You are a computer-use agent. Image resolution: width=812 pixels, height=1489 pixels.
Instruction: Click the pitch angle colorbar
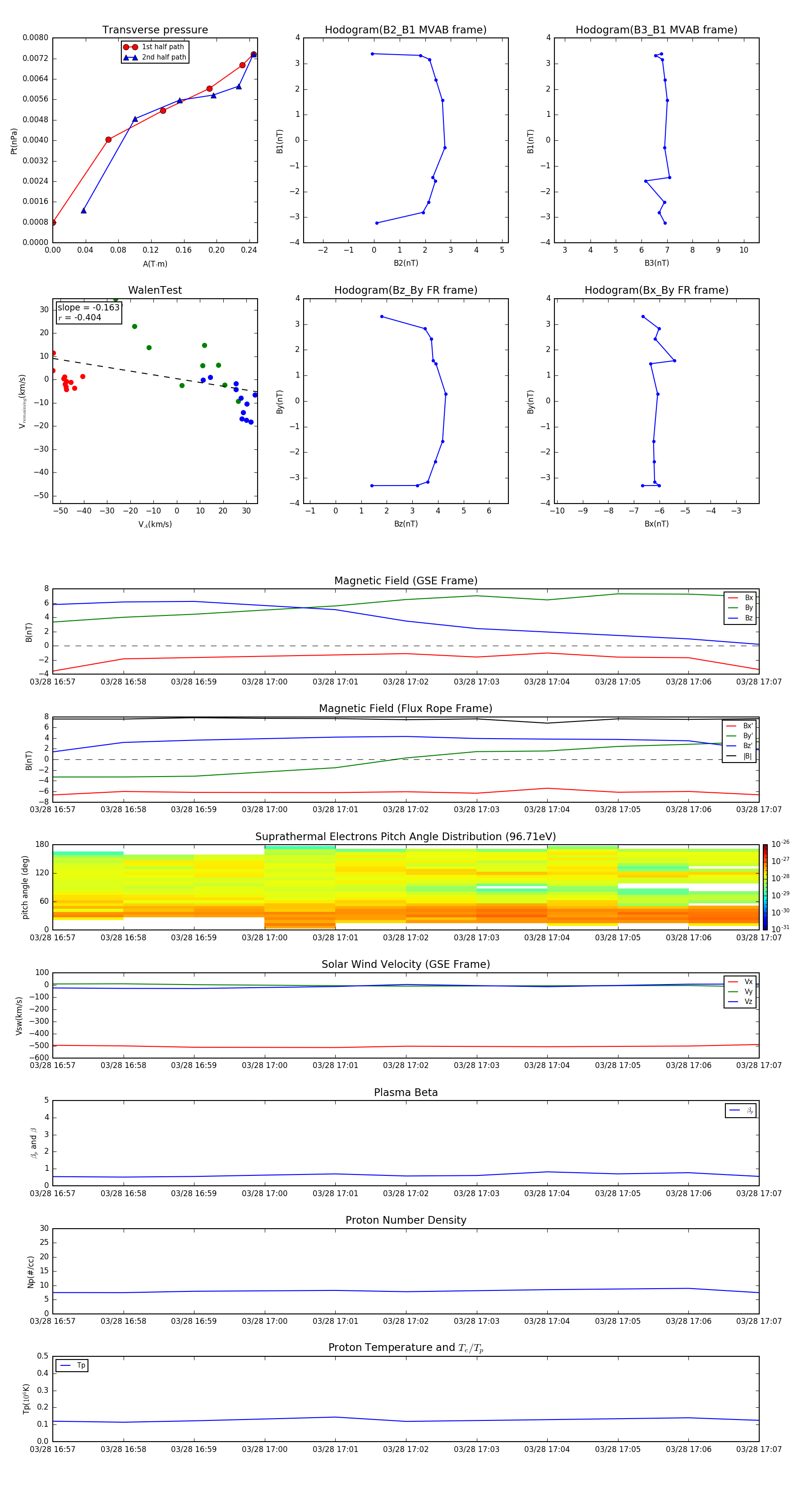coord(765,887)
